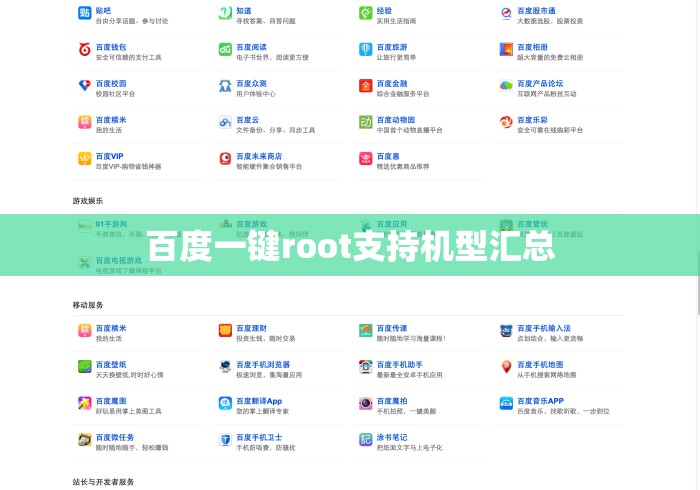
Task: Open the 百度相册 icon
Action: point(506,49)
